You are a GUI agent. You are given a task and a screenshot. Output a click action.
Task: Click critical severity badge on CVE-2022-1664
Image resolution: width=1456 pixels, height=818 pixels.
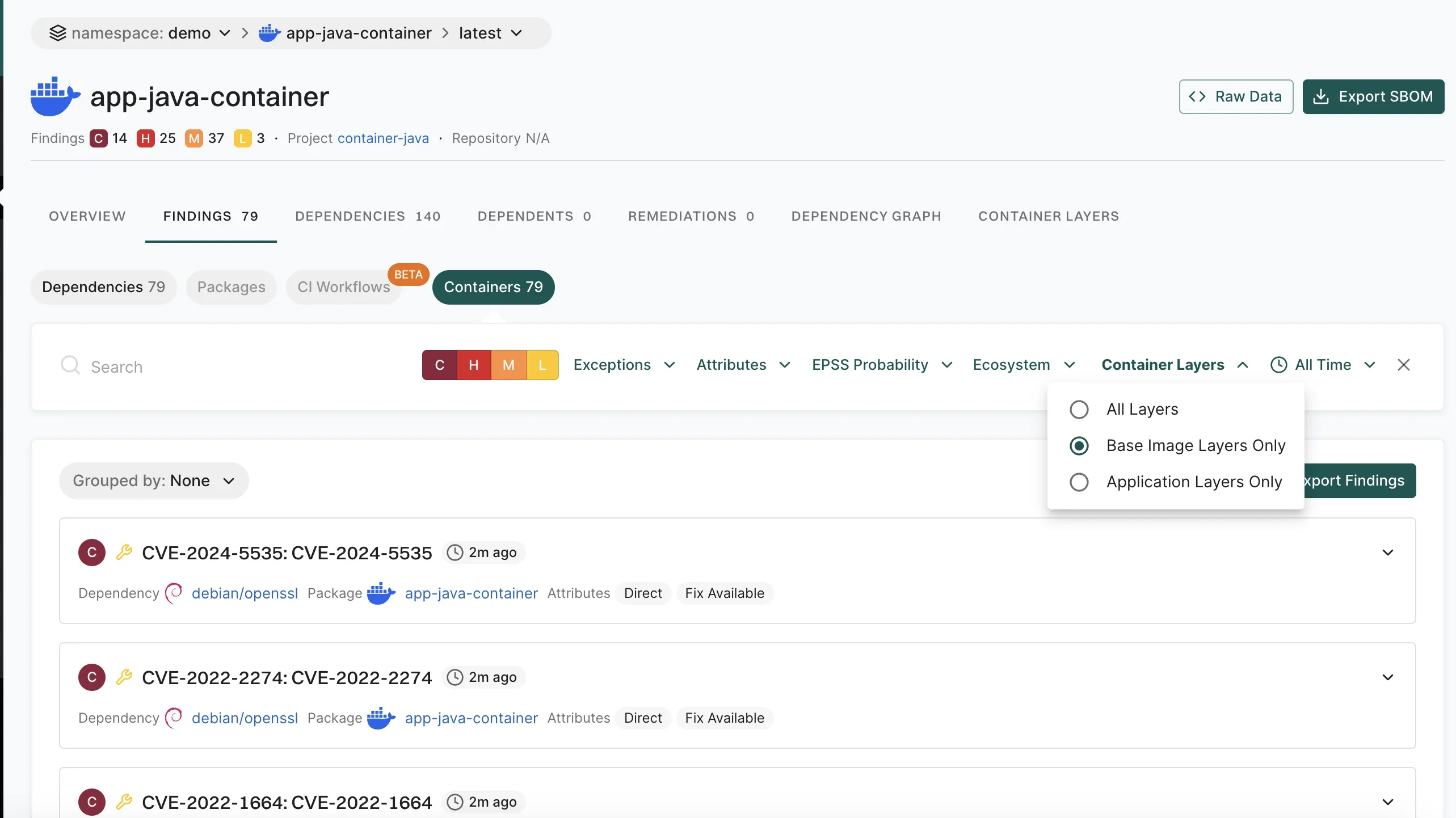click(92, 802)
